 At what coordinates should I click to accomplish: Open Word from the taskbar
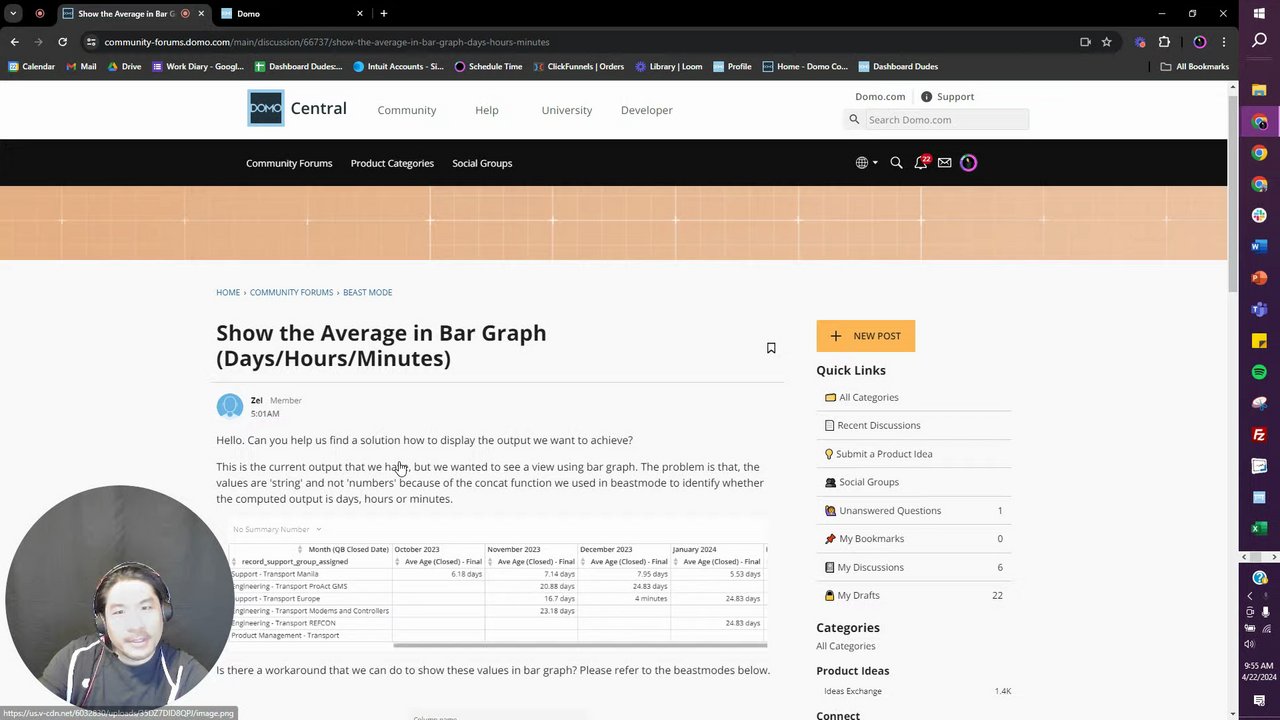point(1259,246)
